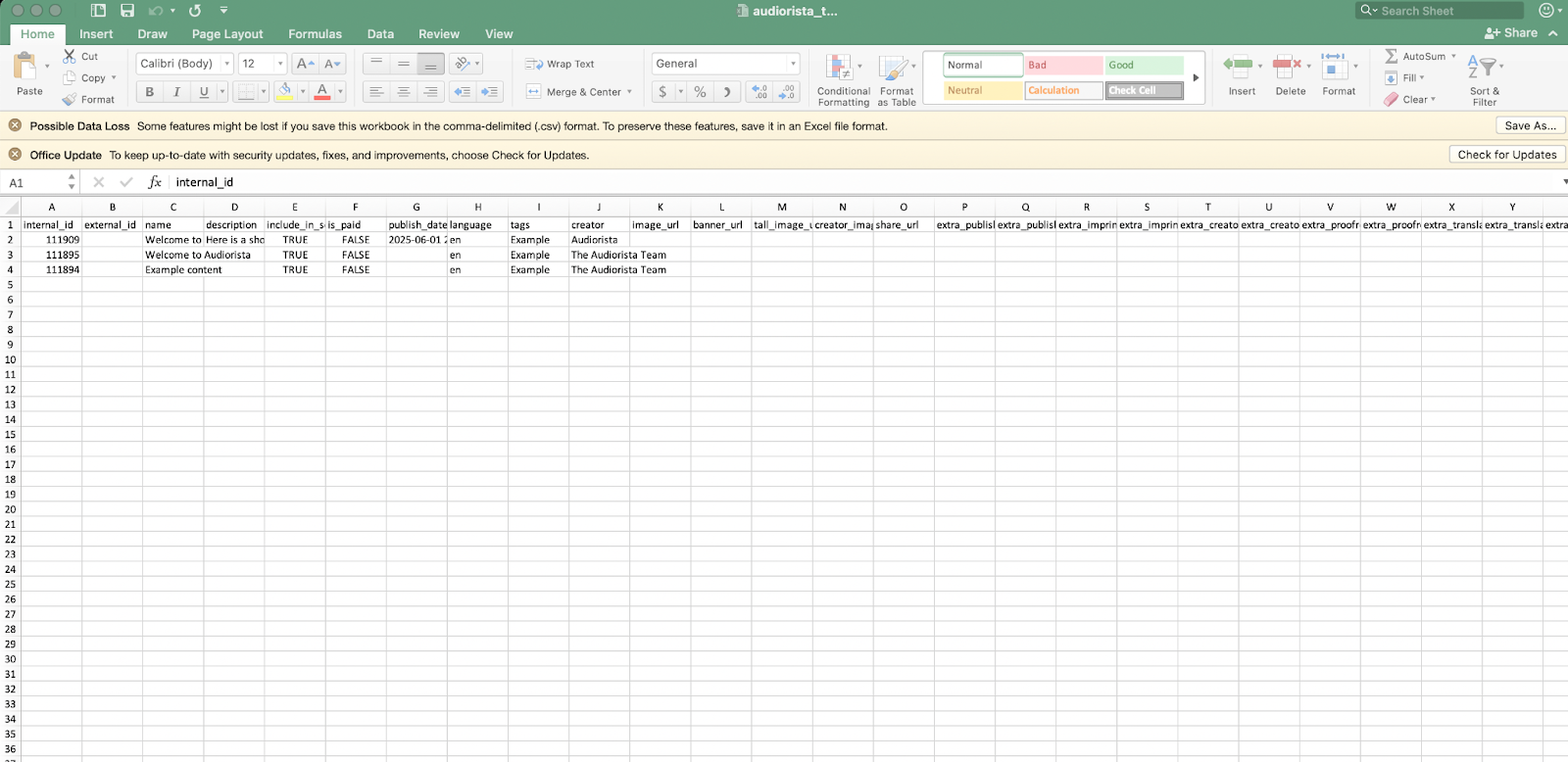Apply font color with red A icon
1568x762 pixels.
322,91
